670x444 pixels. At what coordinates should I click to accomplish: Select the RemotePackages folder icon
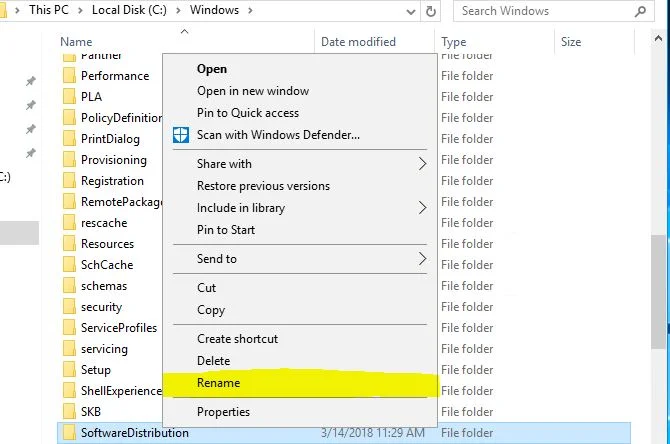click(69, 202)
